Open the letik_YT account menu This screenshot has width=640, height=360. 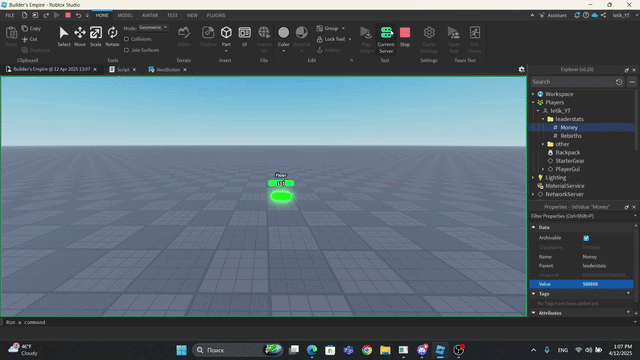621,15
